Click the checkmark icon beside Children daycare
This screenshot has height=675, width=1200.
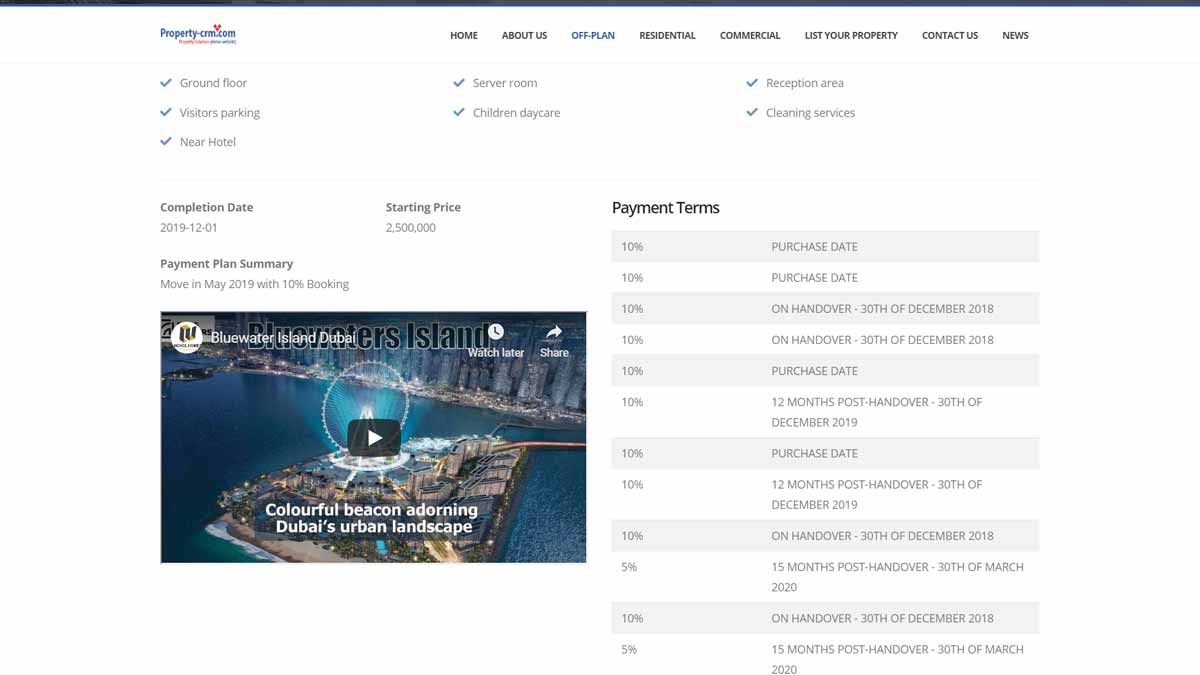click(459, 113)
